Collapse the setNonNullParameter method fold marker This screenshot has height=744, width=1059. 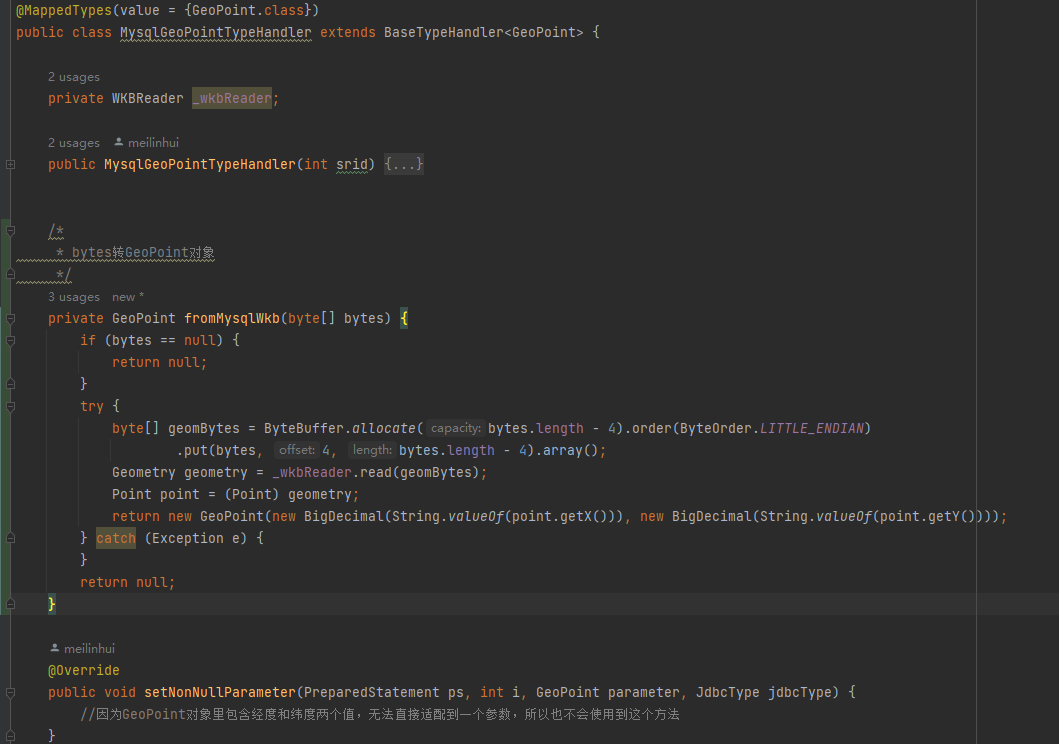[10, 692]
